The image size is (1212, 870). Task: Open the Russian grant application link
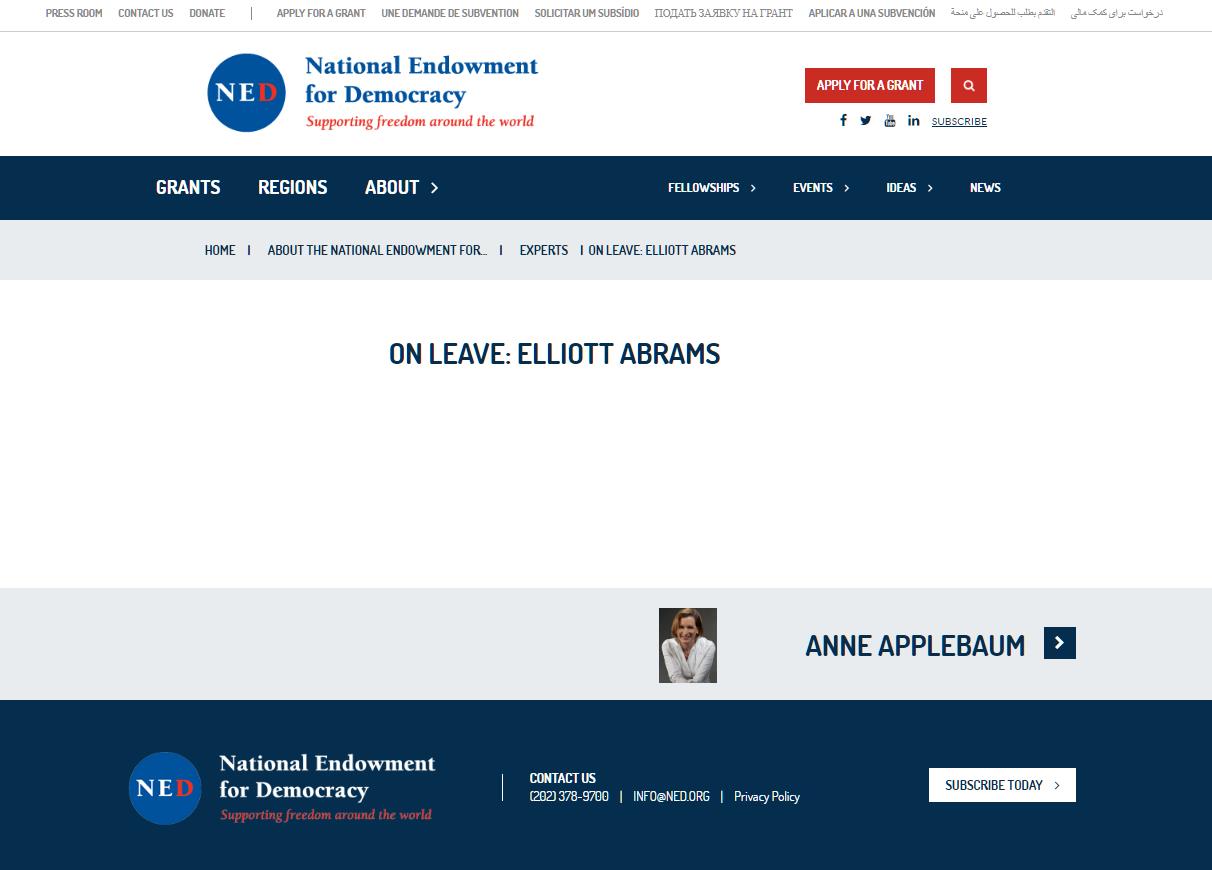[724, 13]
